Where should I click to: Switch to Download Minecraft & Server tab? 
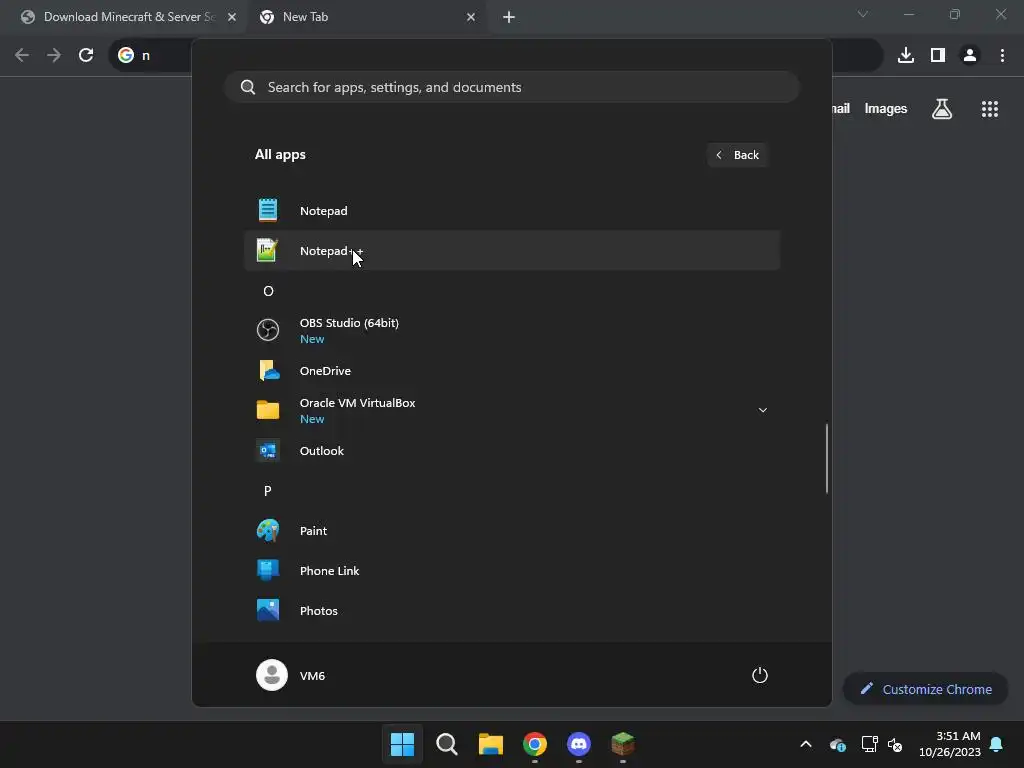(x=129, y=17)
